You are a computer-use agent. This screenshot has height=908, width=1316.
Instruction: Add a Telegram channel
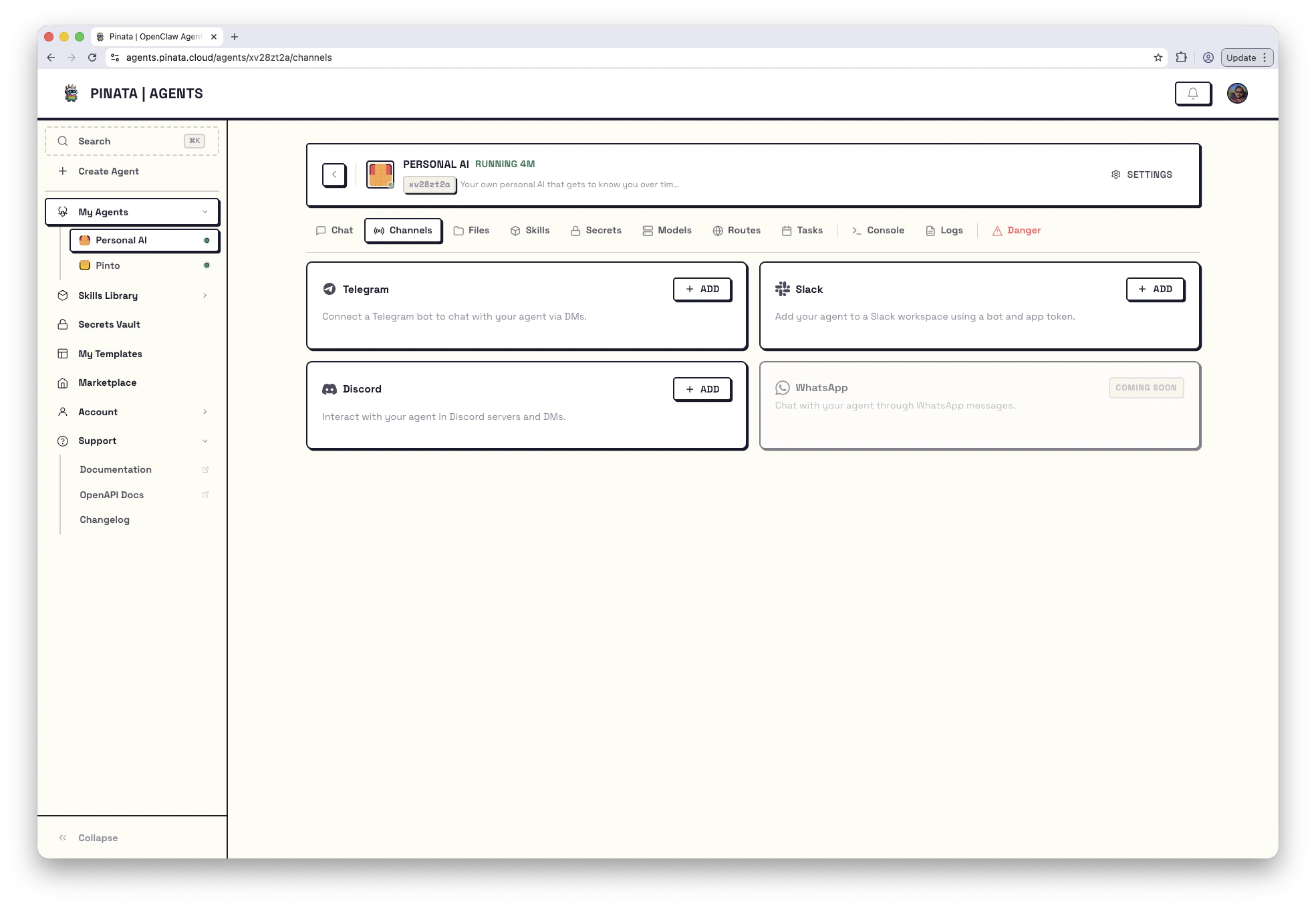702,289
